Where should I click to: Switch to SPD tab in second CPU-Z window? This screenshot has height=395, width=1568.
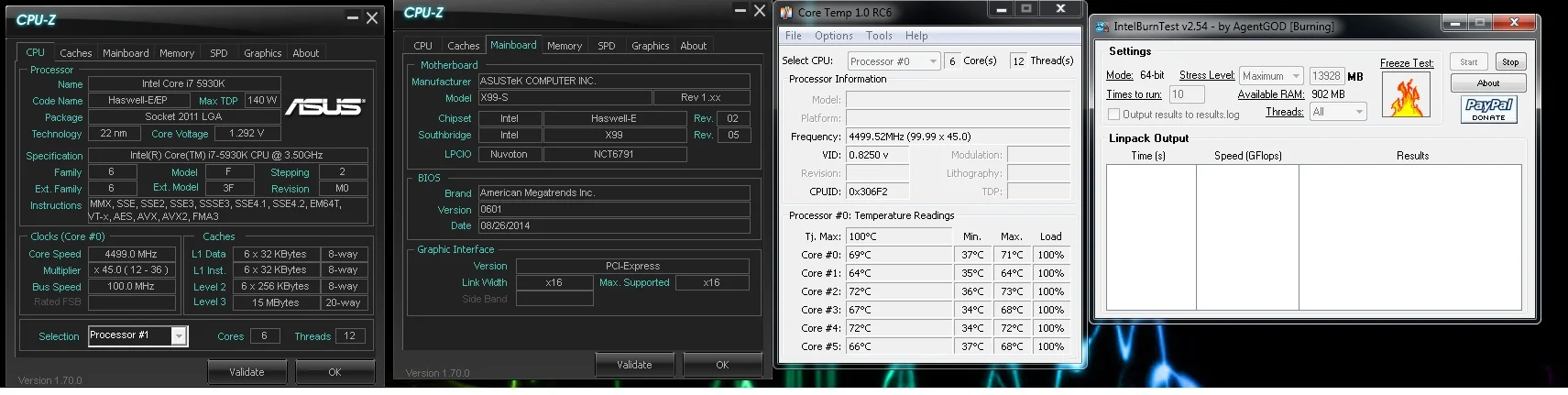click(607, 46)
